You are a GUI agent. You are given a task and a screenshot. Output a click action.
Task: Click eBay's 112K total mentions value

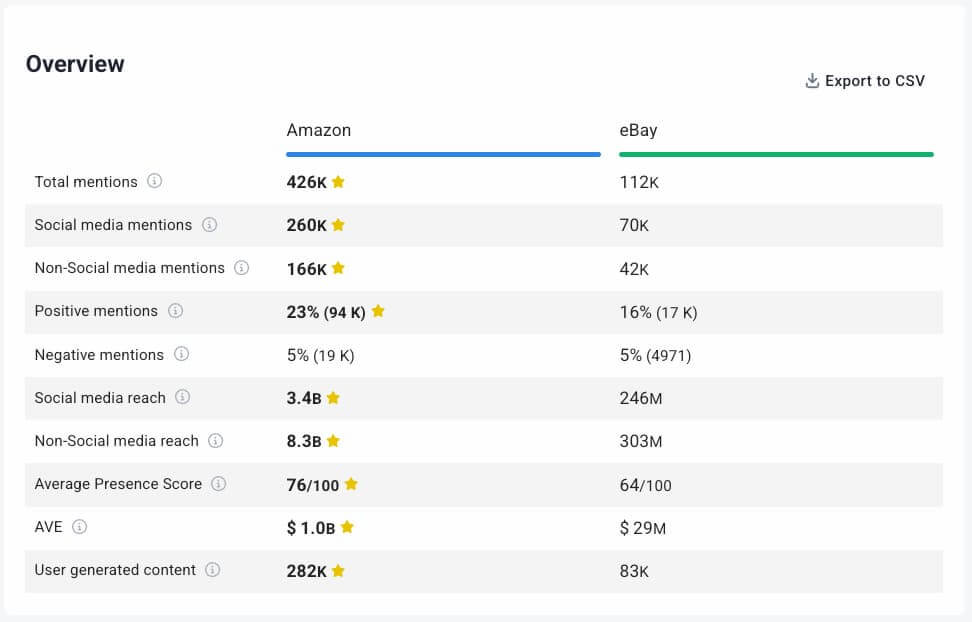pos(639,182)
